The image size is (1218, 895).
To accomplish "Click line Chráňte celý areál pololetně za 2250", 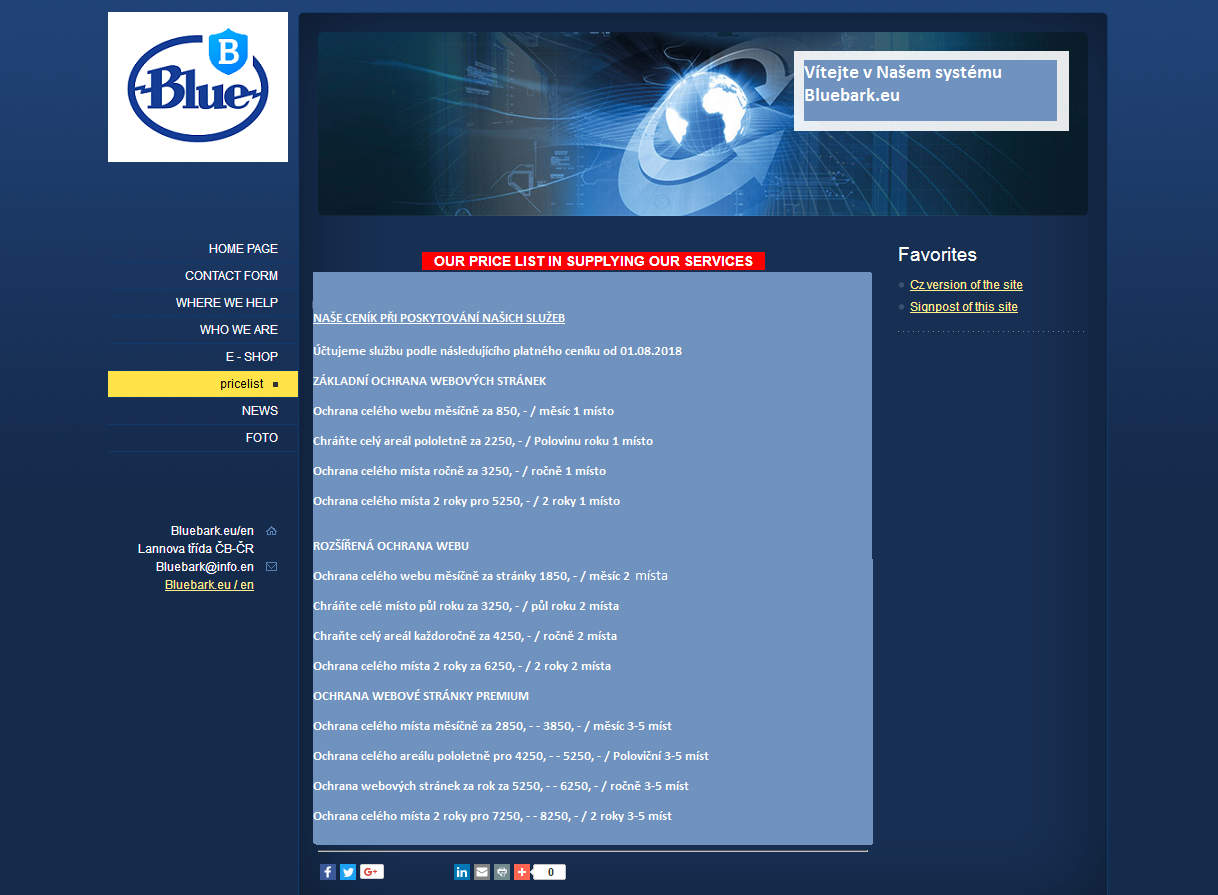I will point(483,441).
